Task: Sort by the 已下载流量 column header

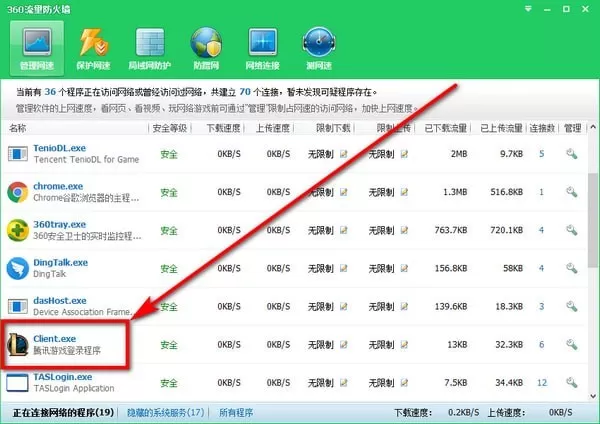Action: click(x=445, y=128)
